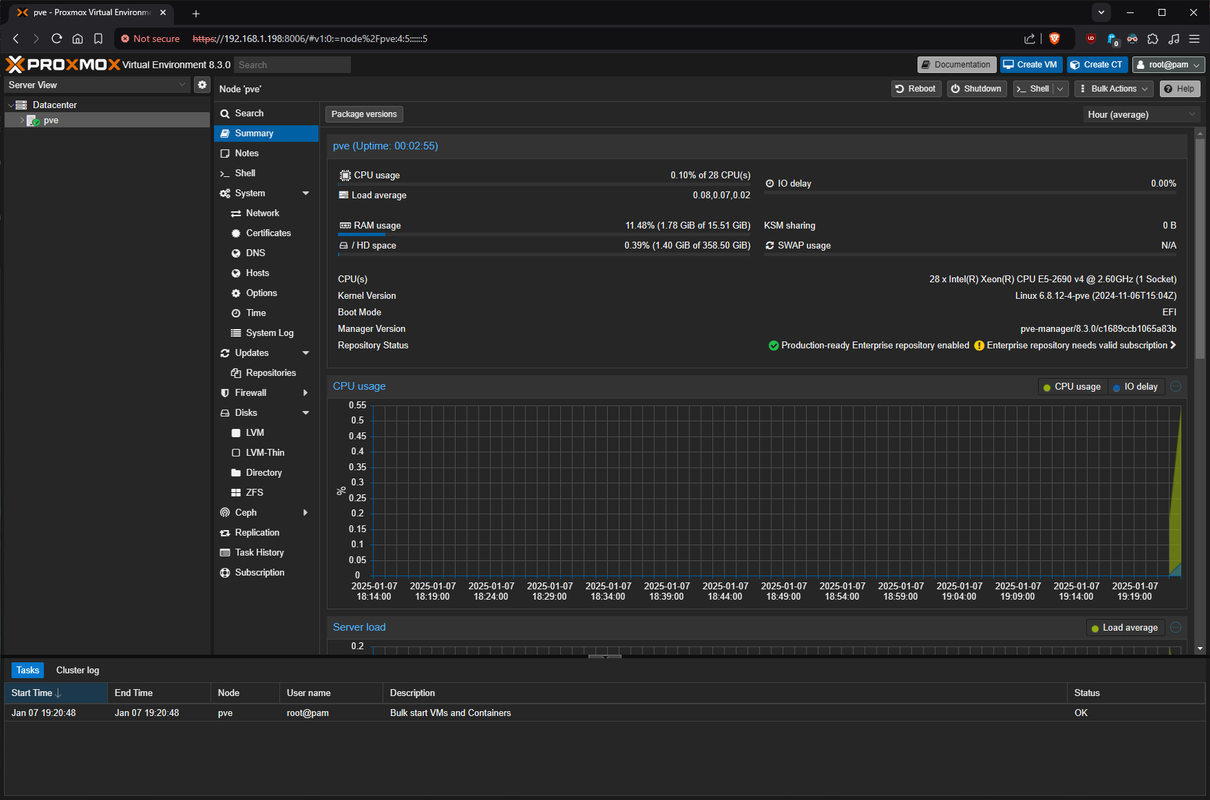Open Server load chart options icon
1210x800 pixels.
tap(1176, 627)
